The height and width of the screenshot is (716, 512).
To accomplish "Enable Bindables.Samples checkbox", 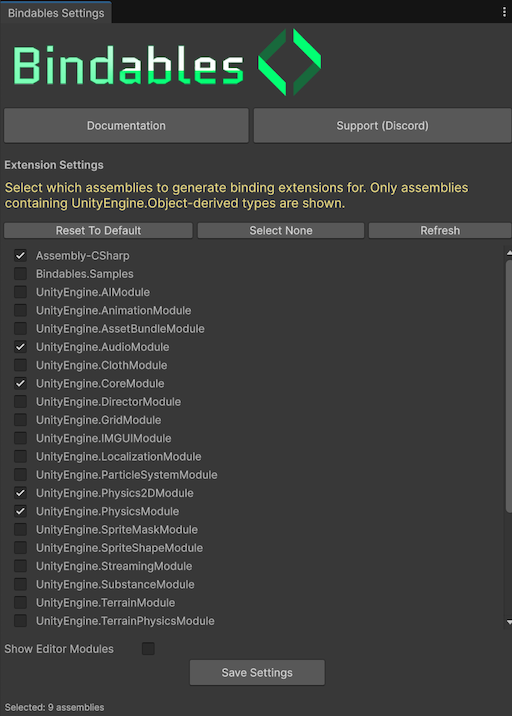I will click(x=20, y=274).
